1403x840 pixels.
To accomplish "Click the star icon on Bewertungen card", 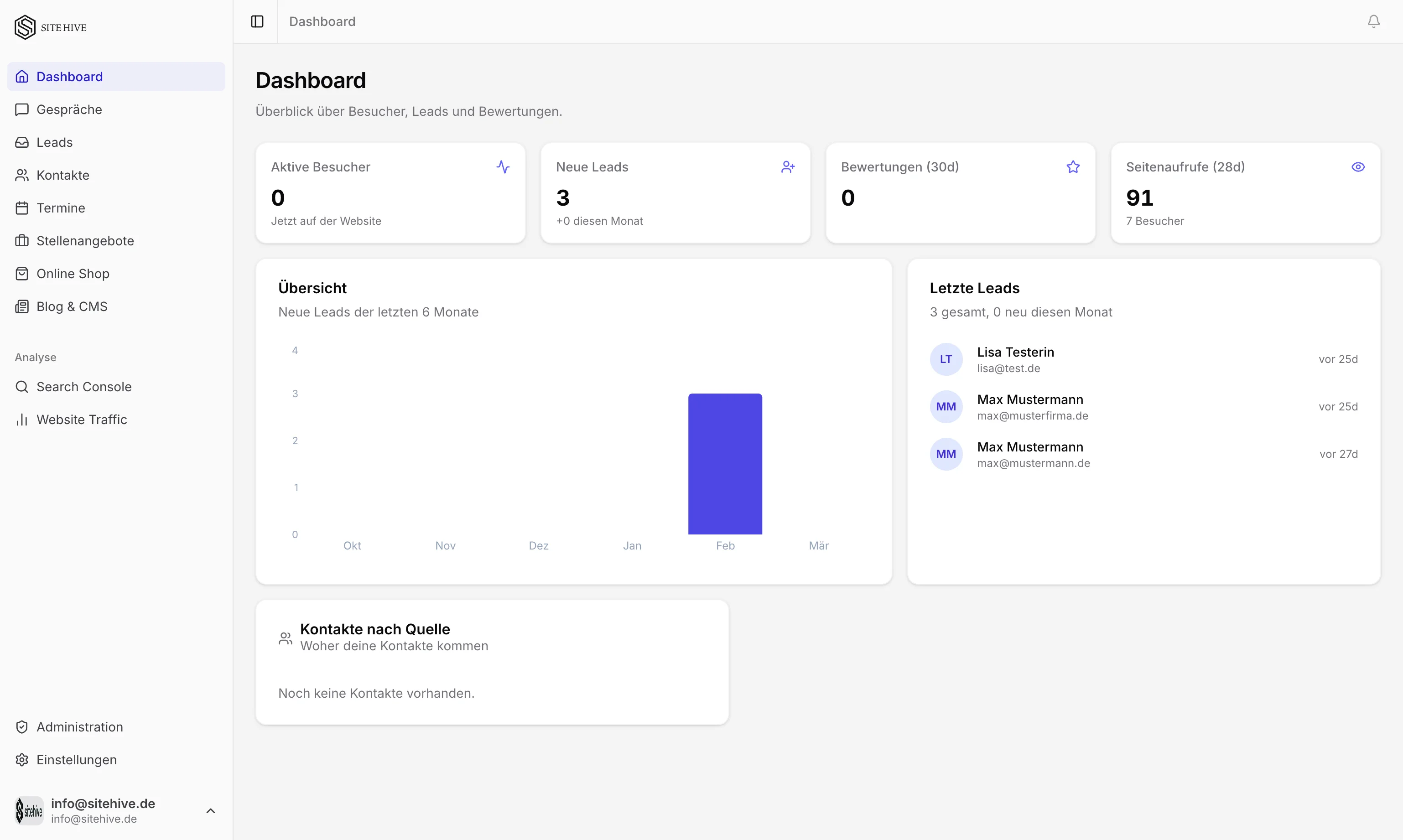I will click(1073, 166).
